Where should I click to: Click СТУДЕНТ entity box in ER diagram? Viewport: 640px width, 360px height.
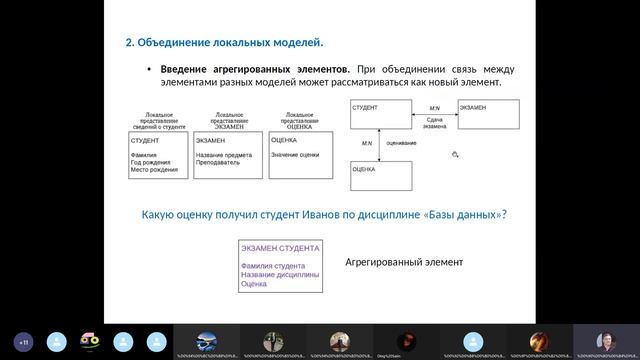click(381, 114)
